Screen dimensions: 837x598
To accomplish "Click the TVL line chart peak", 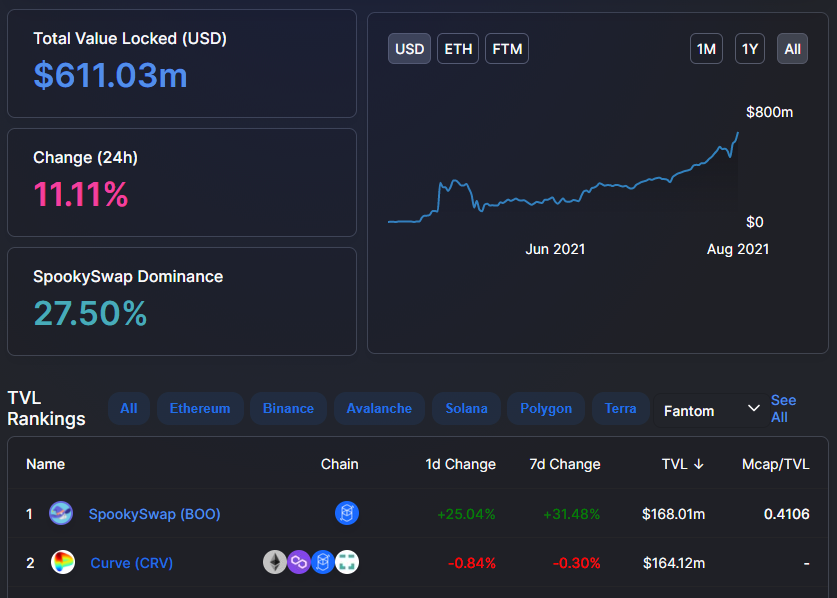I will tap(738, 133).
